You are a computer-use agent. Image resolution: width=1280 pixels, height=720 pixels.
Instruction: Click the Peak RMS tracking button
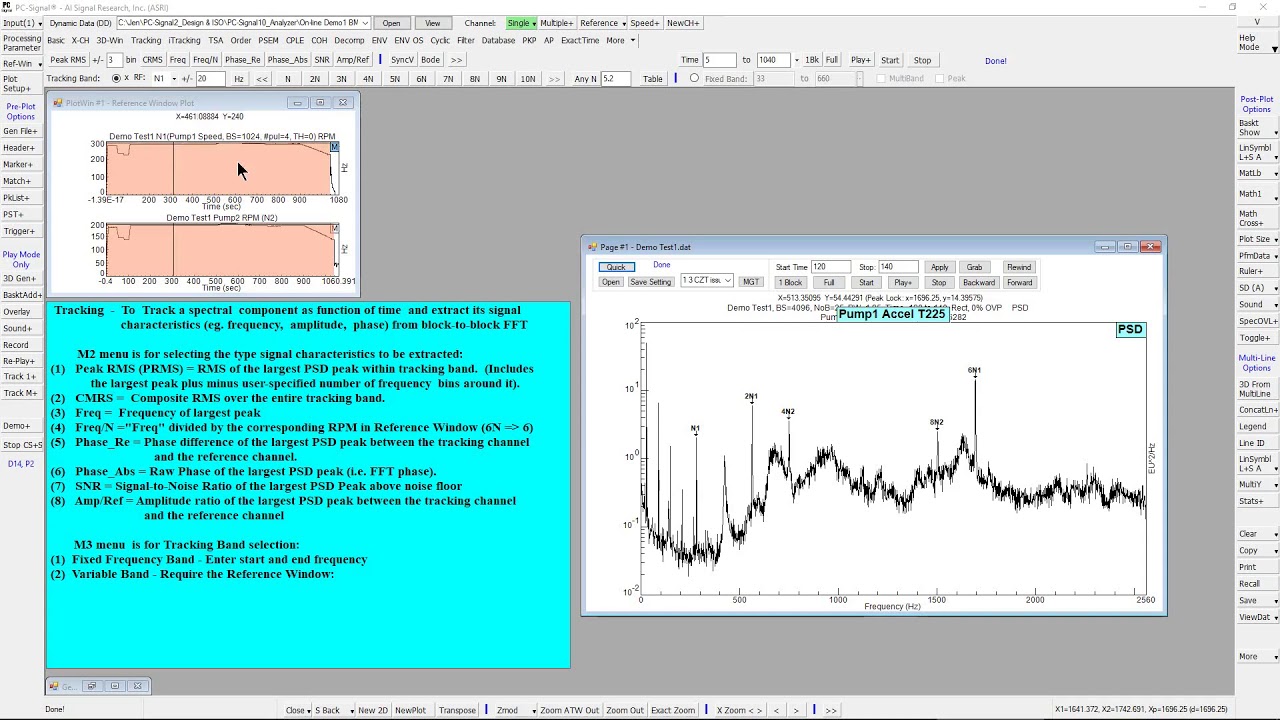[x=68, y=60]
